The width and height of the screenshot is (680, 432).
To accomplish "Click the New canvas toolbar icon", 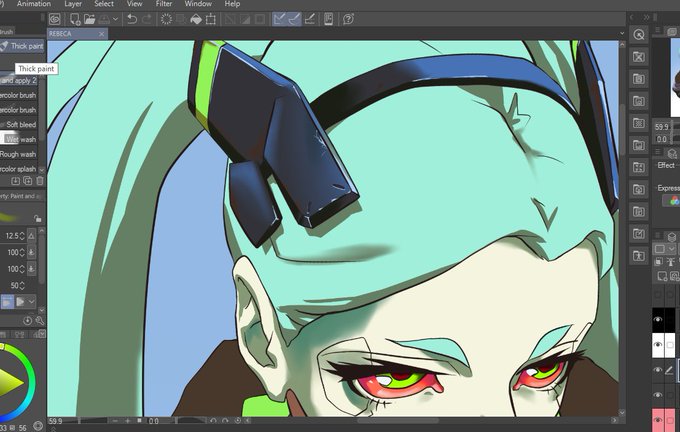I will click(75, 19).
